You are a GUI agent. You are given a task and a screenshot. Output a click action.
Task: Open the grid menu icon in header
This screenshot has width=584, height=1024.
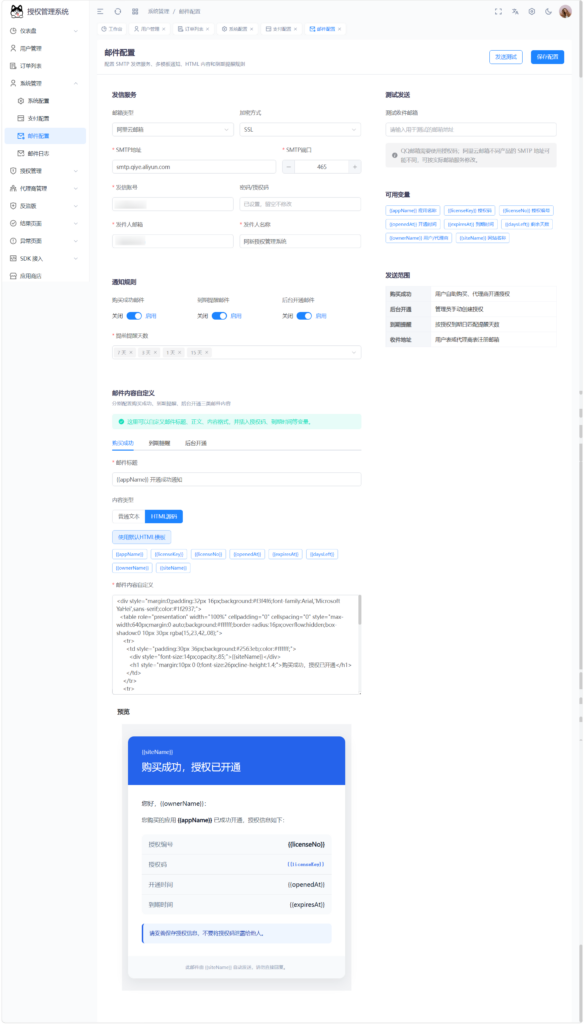click(x=135, y=11)
